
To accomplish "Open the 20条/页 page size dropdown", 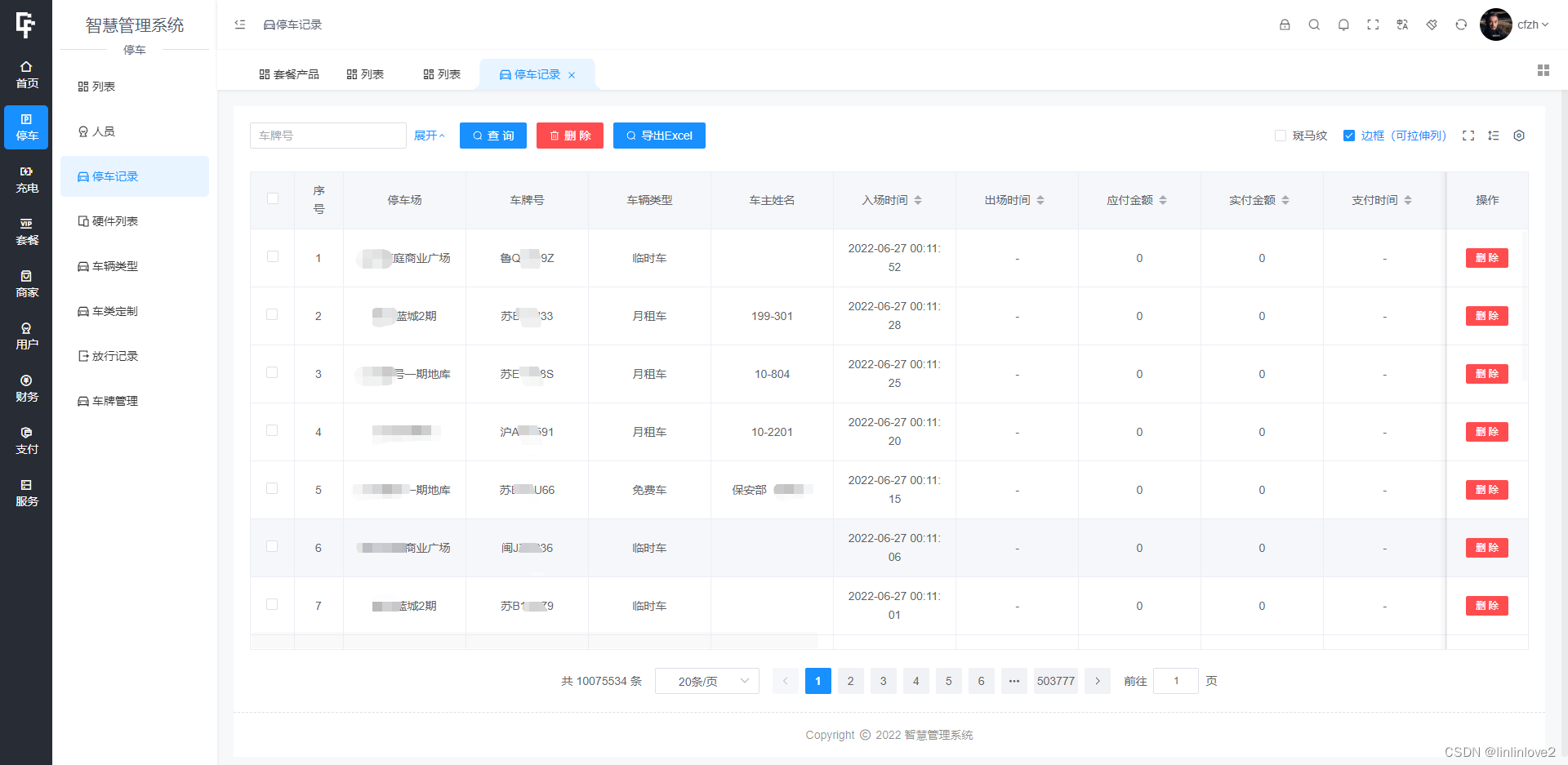I will pos(707,681).
